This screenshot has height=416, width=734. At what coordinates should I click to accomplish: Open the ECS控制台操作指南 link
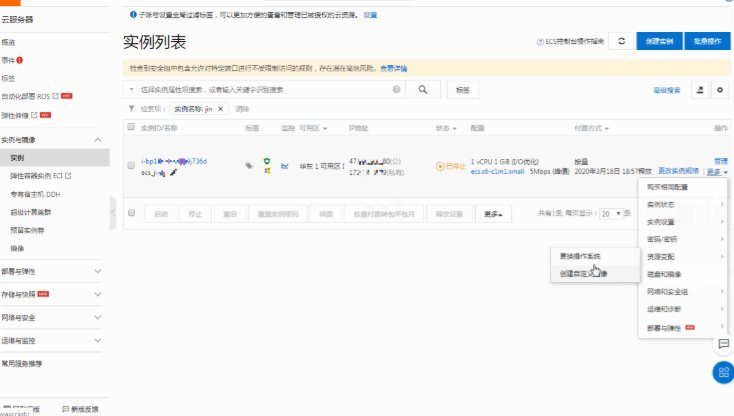tap(570, 42)
